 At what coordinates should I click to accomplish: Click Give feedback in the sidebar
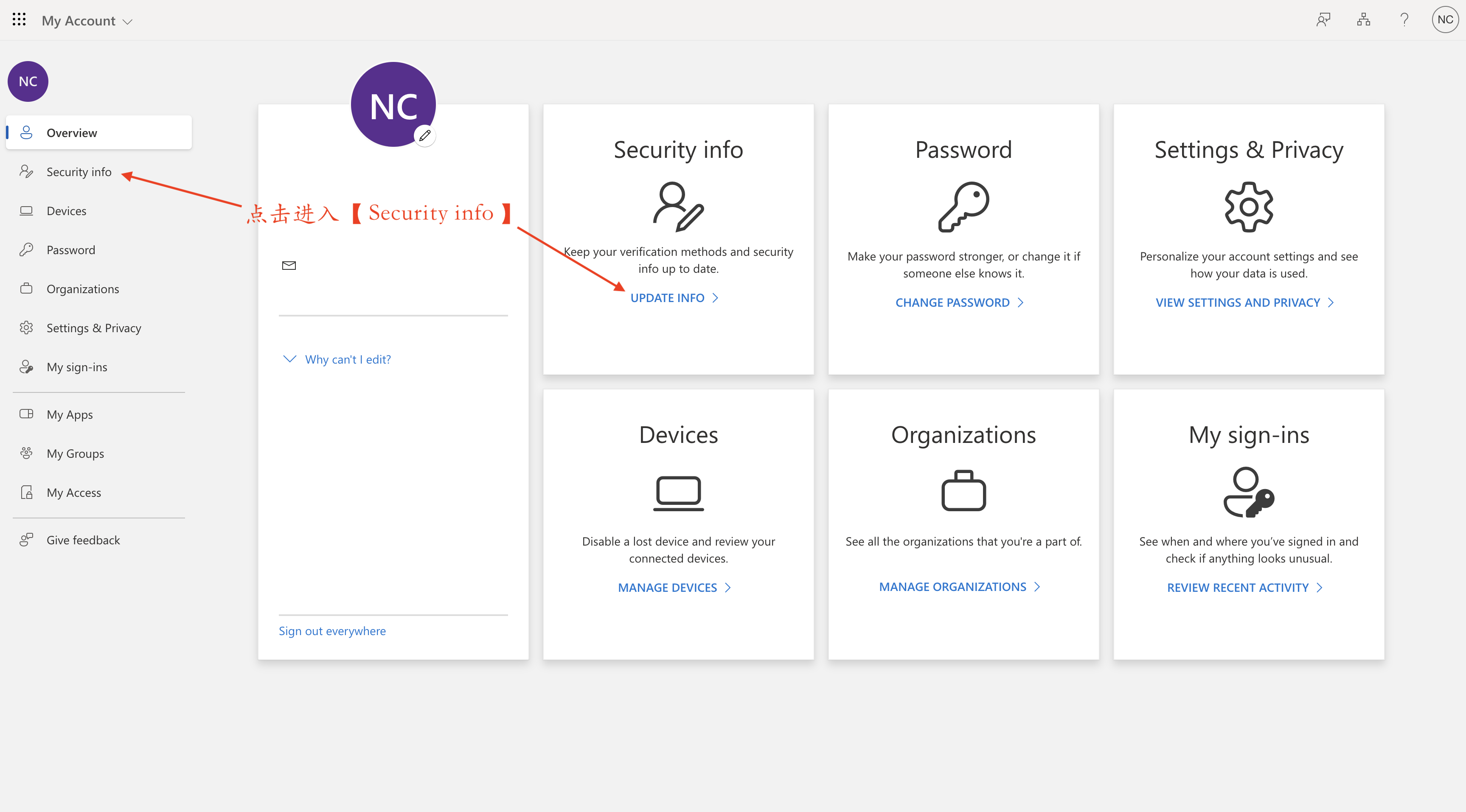83,540
